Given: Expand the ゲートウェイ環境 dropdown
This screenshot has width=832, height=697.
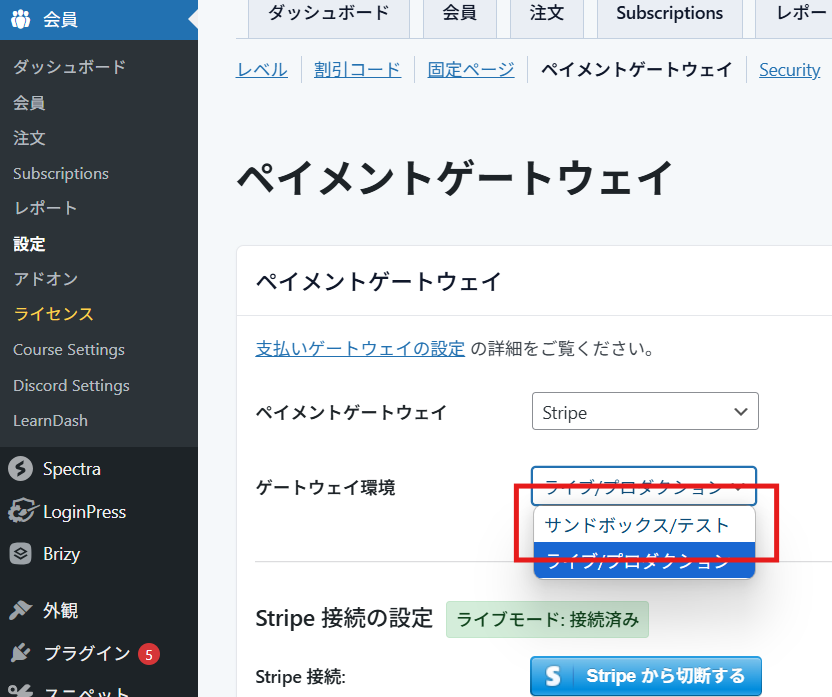Looking at the screenshot, I should [x=643, y=486].
